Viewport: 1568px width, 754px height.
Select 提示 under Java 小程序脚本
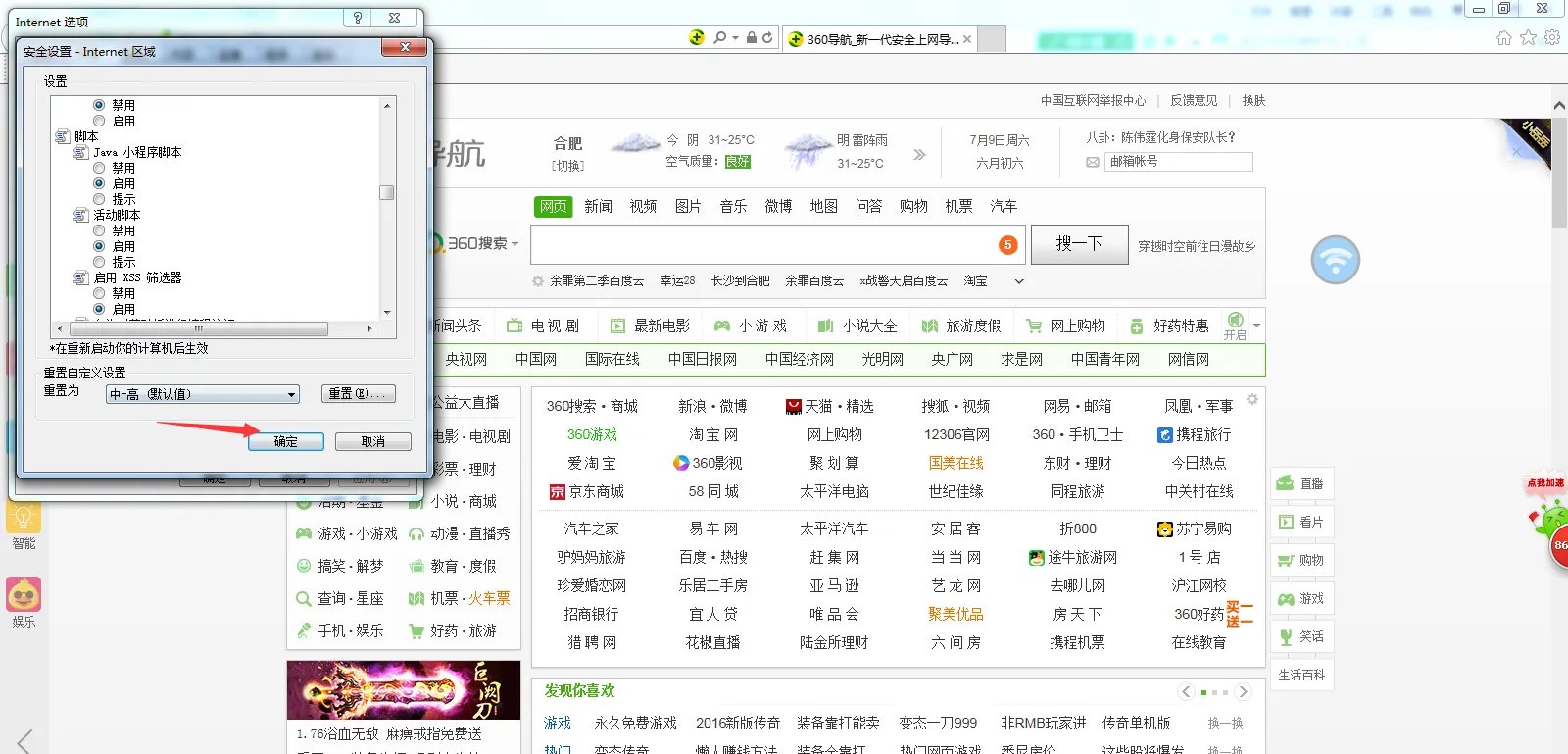(x=99, y=199)
